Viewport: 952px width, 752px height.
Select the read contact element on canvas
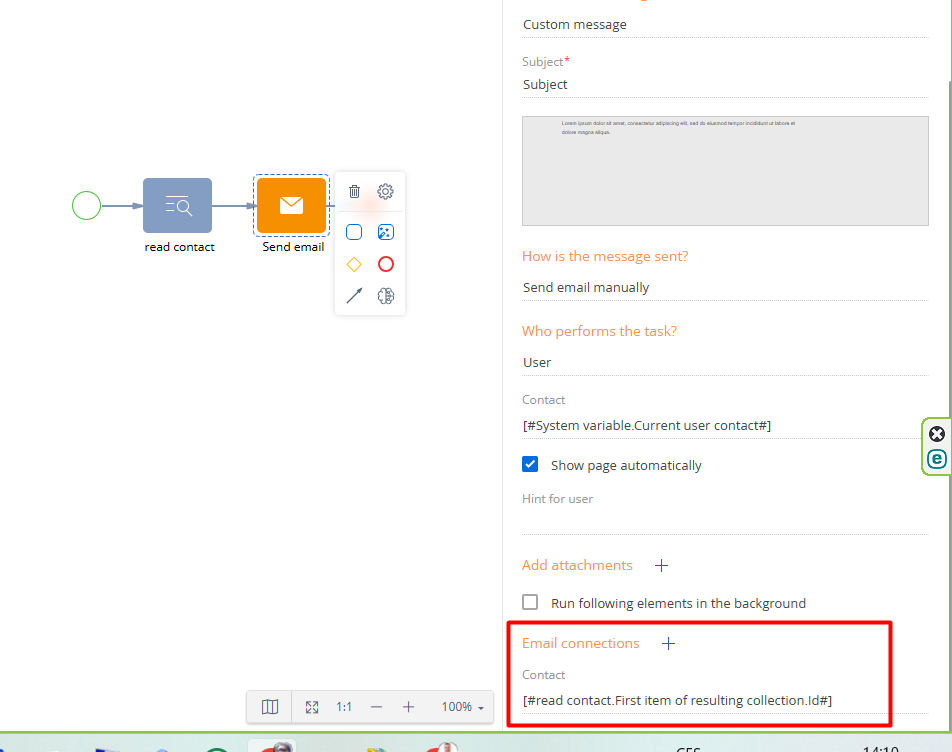[177, 206]
